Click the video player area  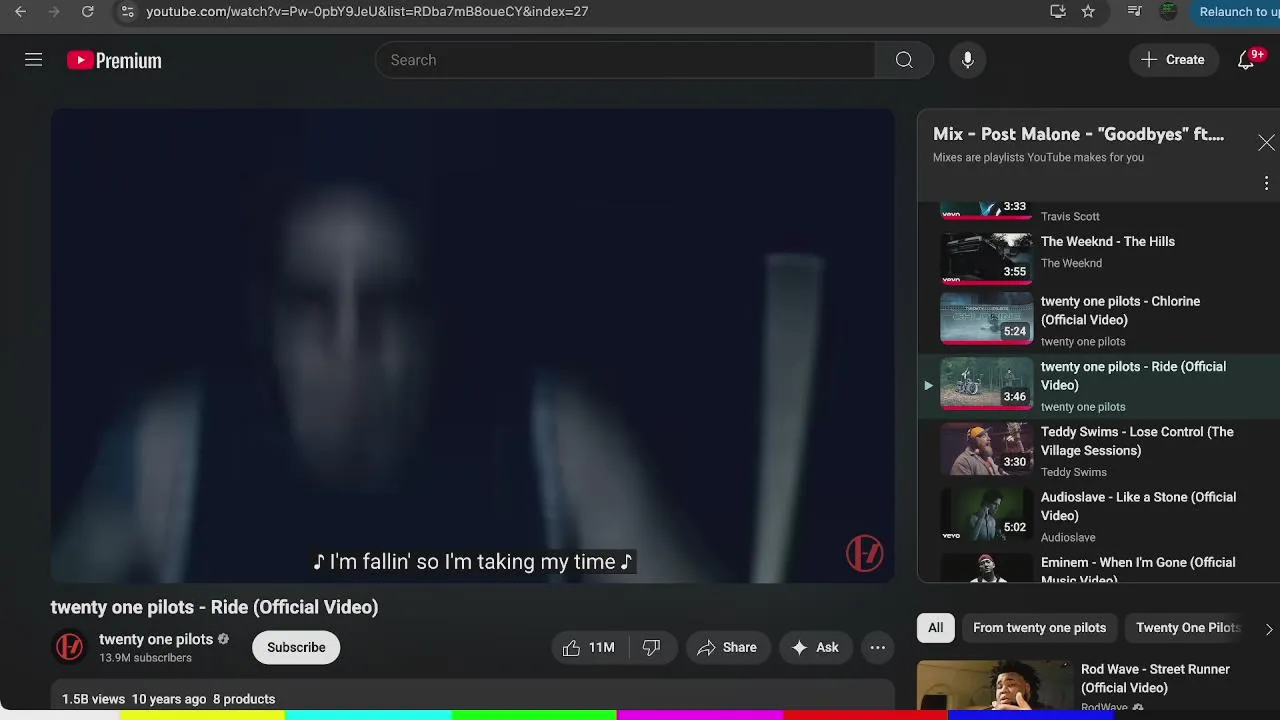click(x=472, y=345)
